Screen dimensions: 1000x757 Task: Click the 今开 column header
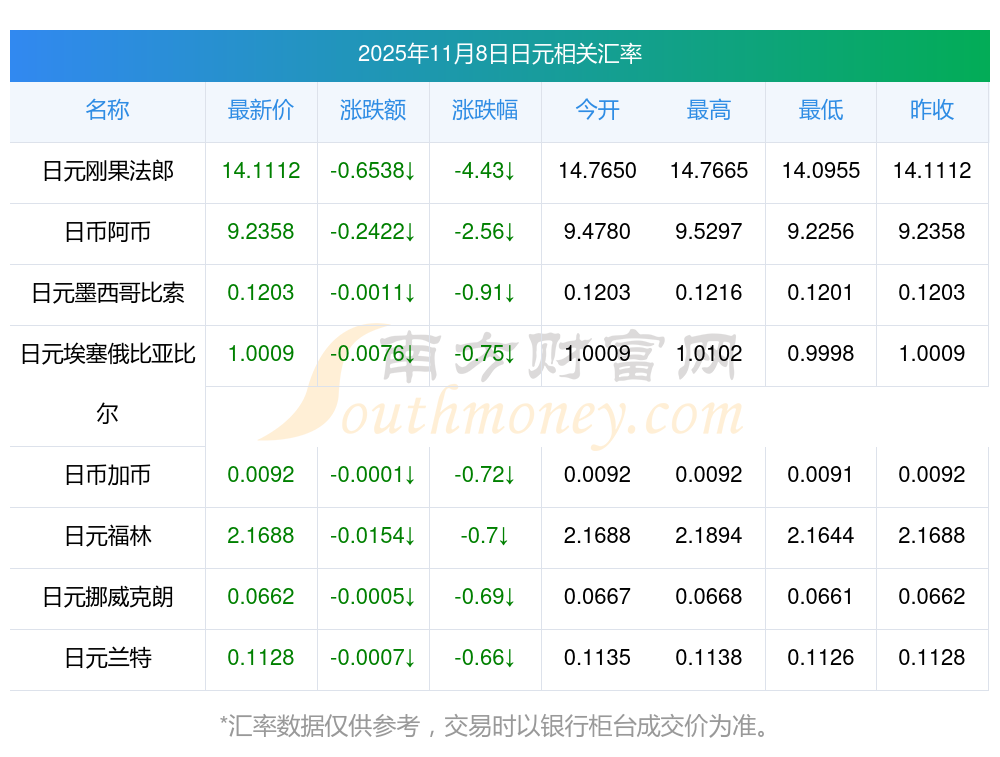pyautogui.click(x=597, y=110)
